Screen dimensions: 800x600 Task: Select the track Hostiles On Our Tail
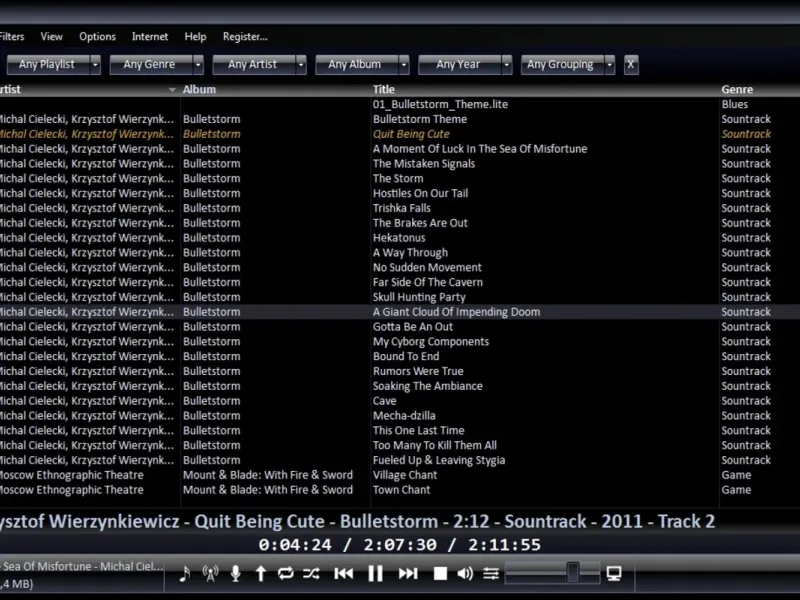tap(420, 193)
